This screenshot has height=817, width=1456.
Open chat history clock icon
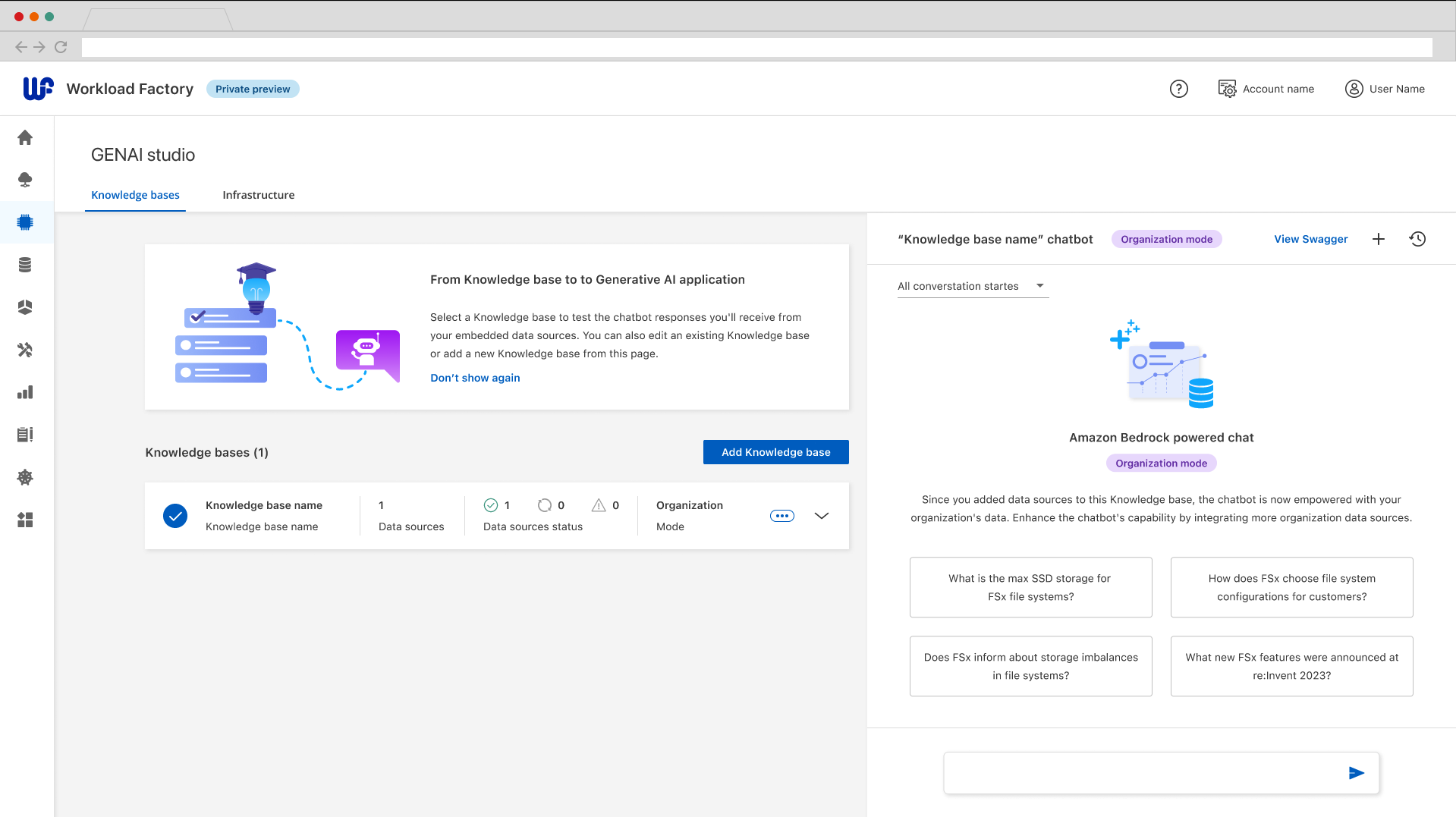pos(1417,239)
